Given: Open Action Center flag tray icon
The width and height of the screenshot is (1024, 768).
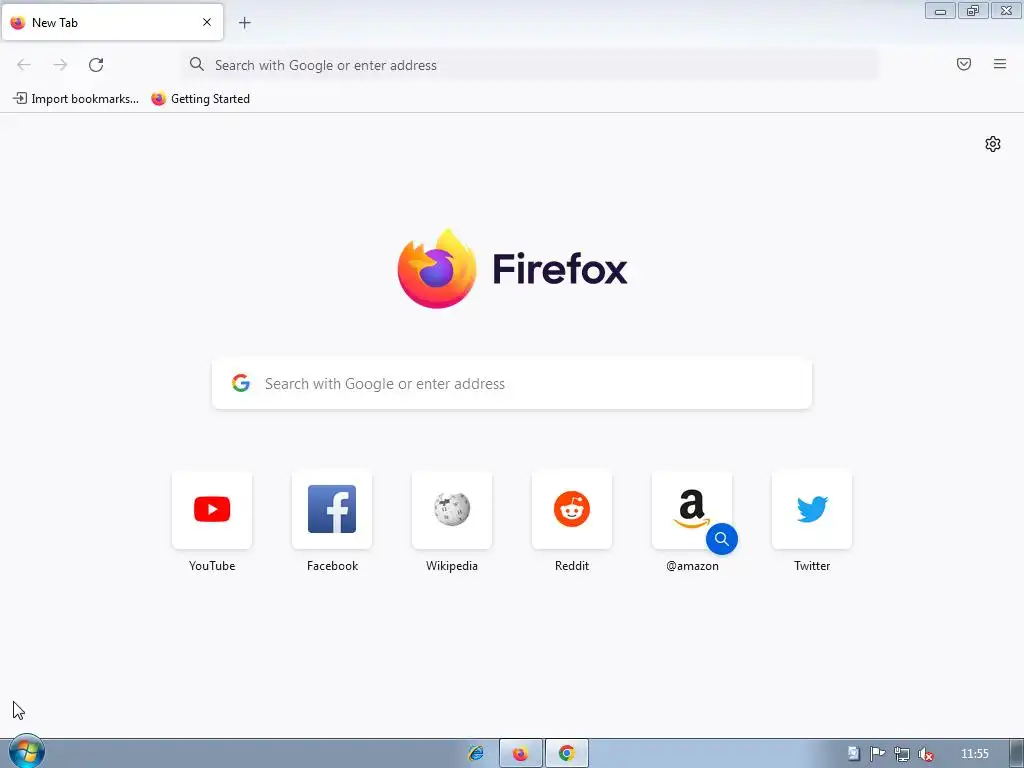Looking at the screenshot, I should (878, 754).
